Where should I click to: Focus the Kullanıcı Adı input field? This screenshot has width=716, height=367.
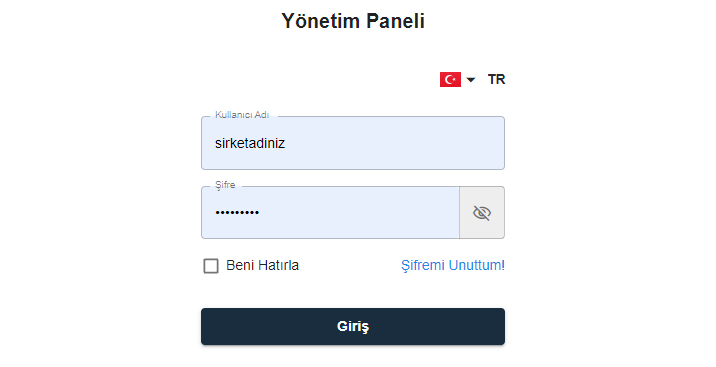(353, 143)
